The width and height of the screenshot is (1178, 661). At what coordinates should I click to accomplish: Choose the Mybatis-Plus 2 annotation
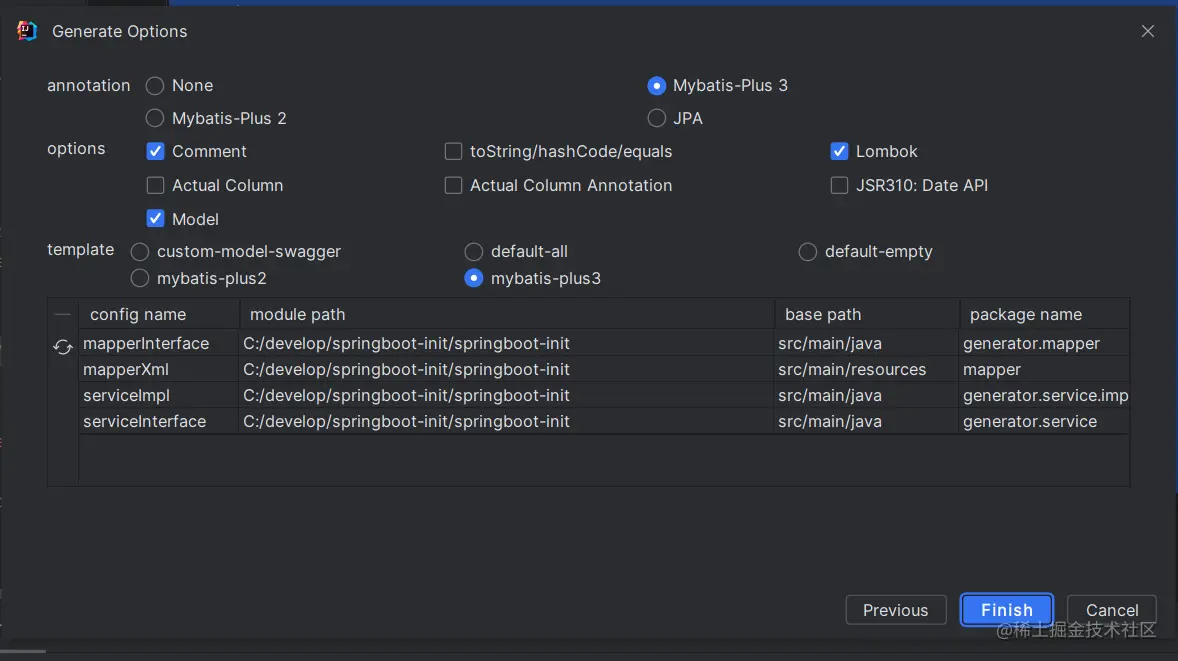155,118
